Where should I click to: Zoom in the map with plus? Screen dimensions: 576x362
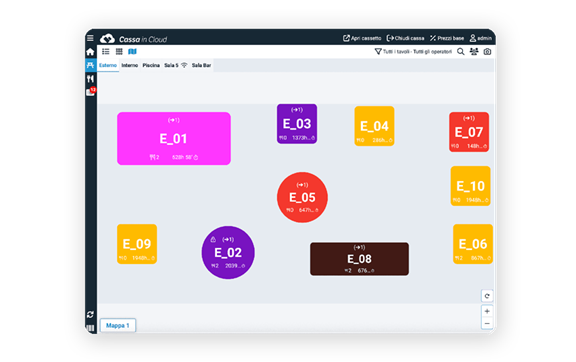point(487,311)
